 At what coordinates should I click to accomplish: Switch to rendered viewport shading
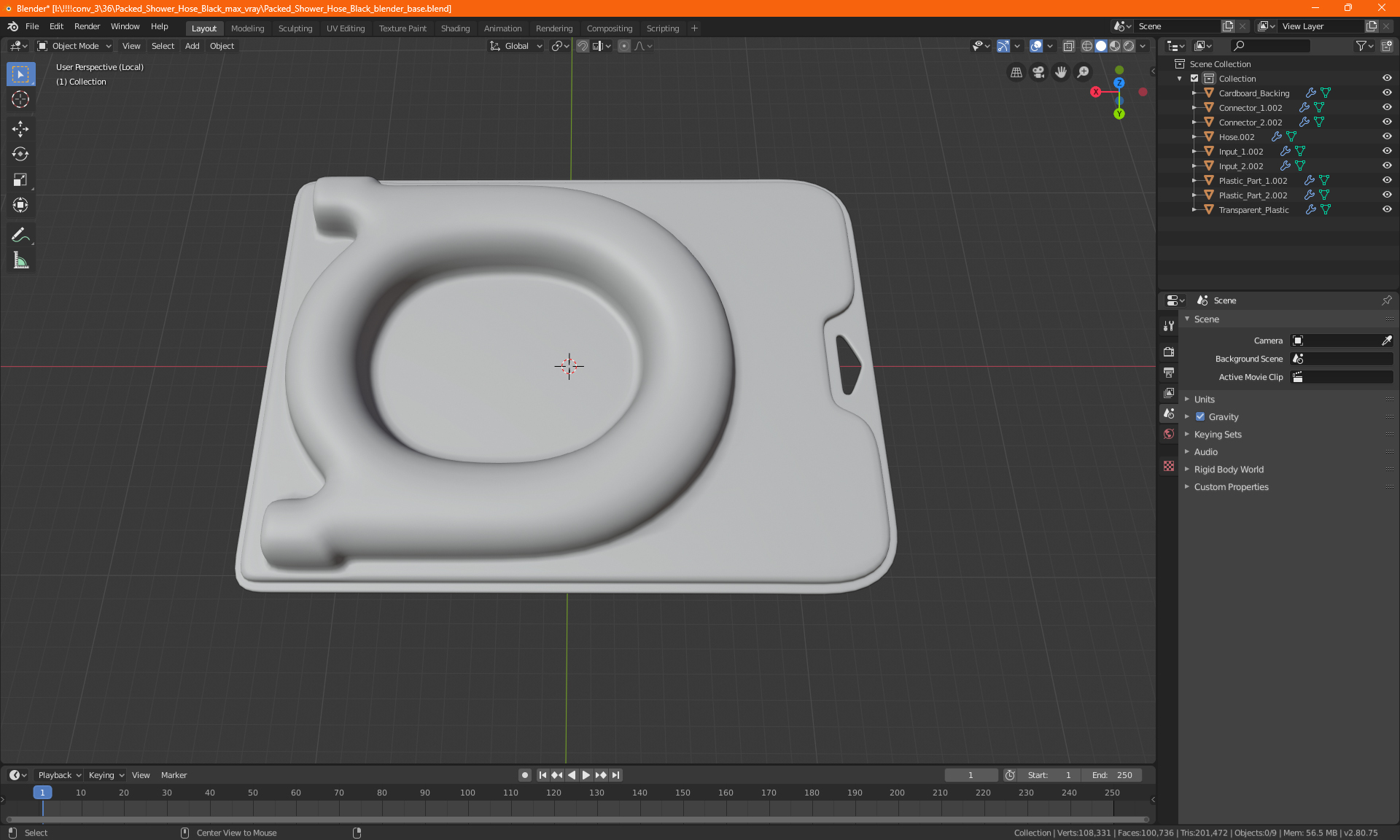tap(1129, 46)
